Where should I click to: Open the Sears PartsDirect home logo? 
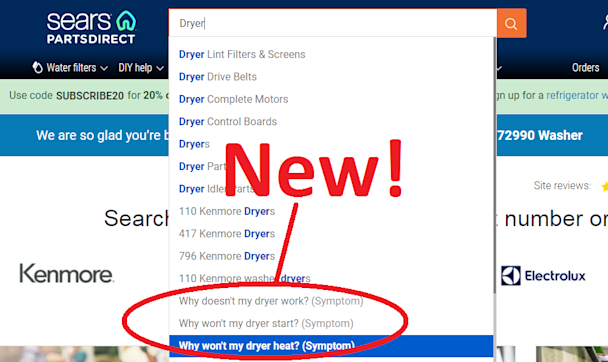[92, 27]
